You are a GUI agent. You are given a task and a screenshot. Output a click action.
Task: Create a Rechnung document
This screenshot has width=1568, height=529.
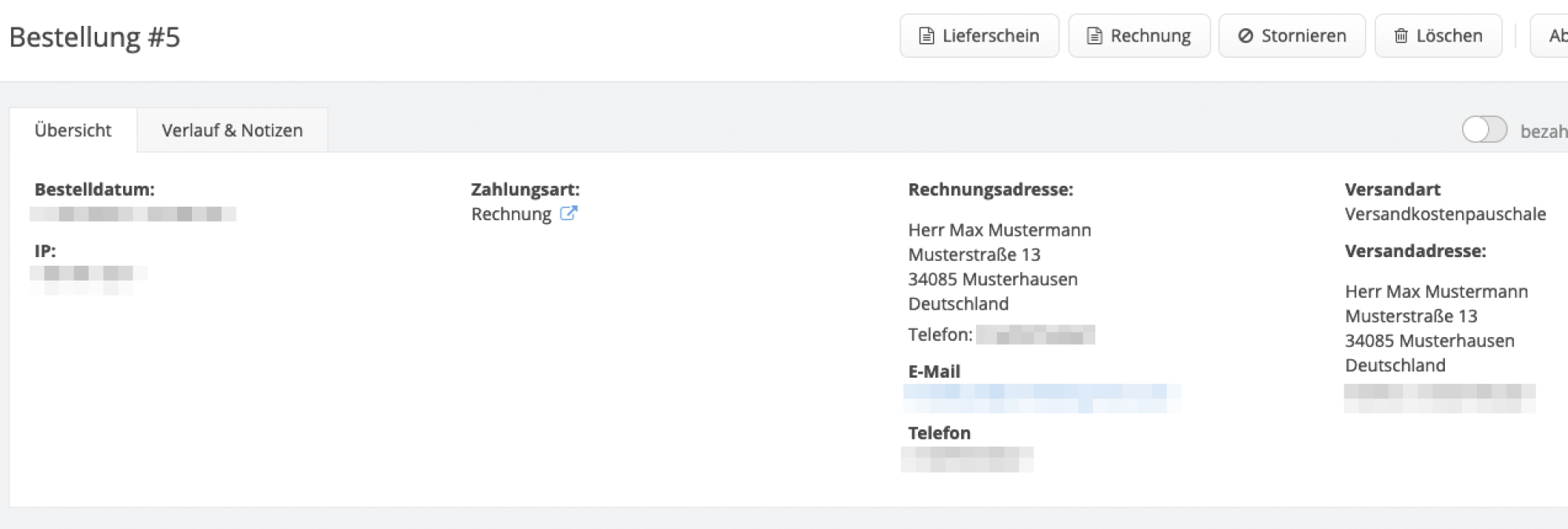pos(1138,34)
